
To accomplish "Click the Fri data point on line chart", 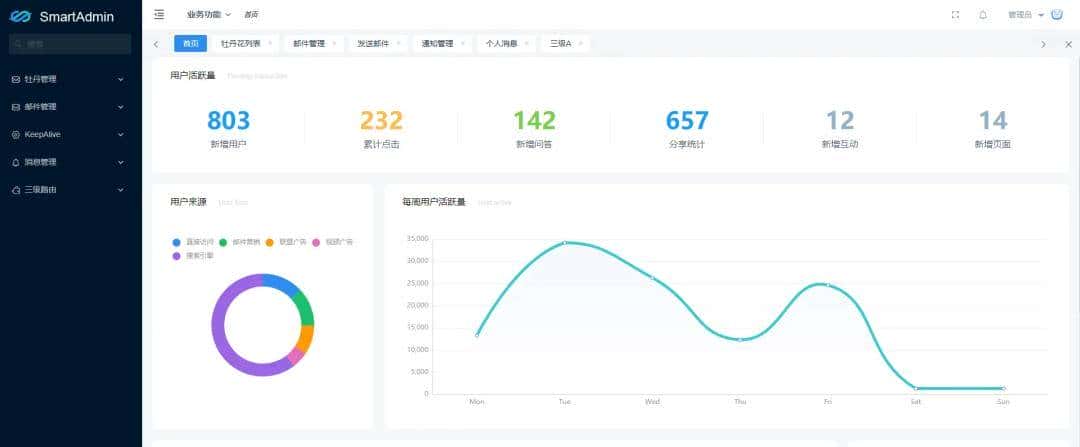I will click(827, 284).
